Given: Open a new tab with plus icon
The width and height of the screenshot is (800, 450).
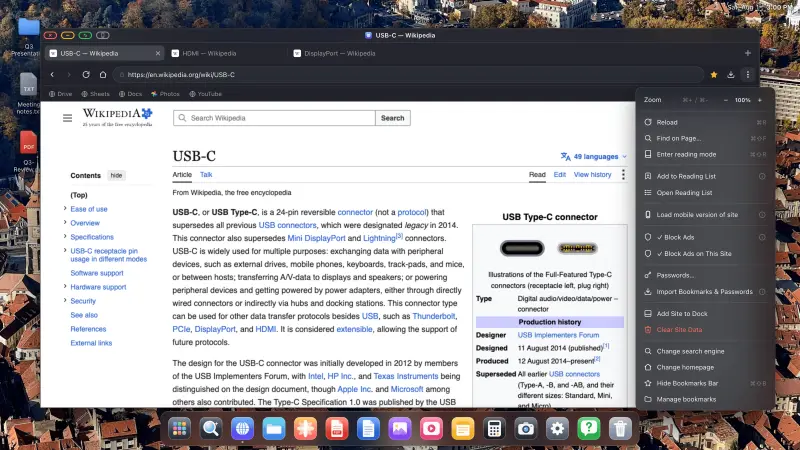Looking at the screenshot, I should (747, 53).
